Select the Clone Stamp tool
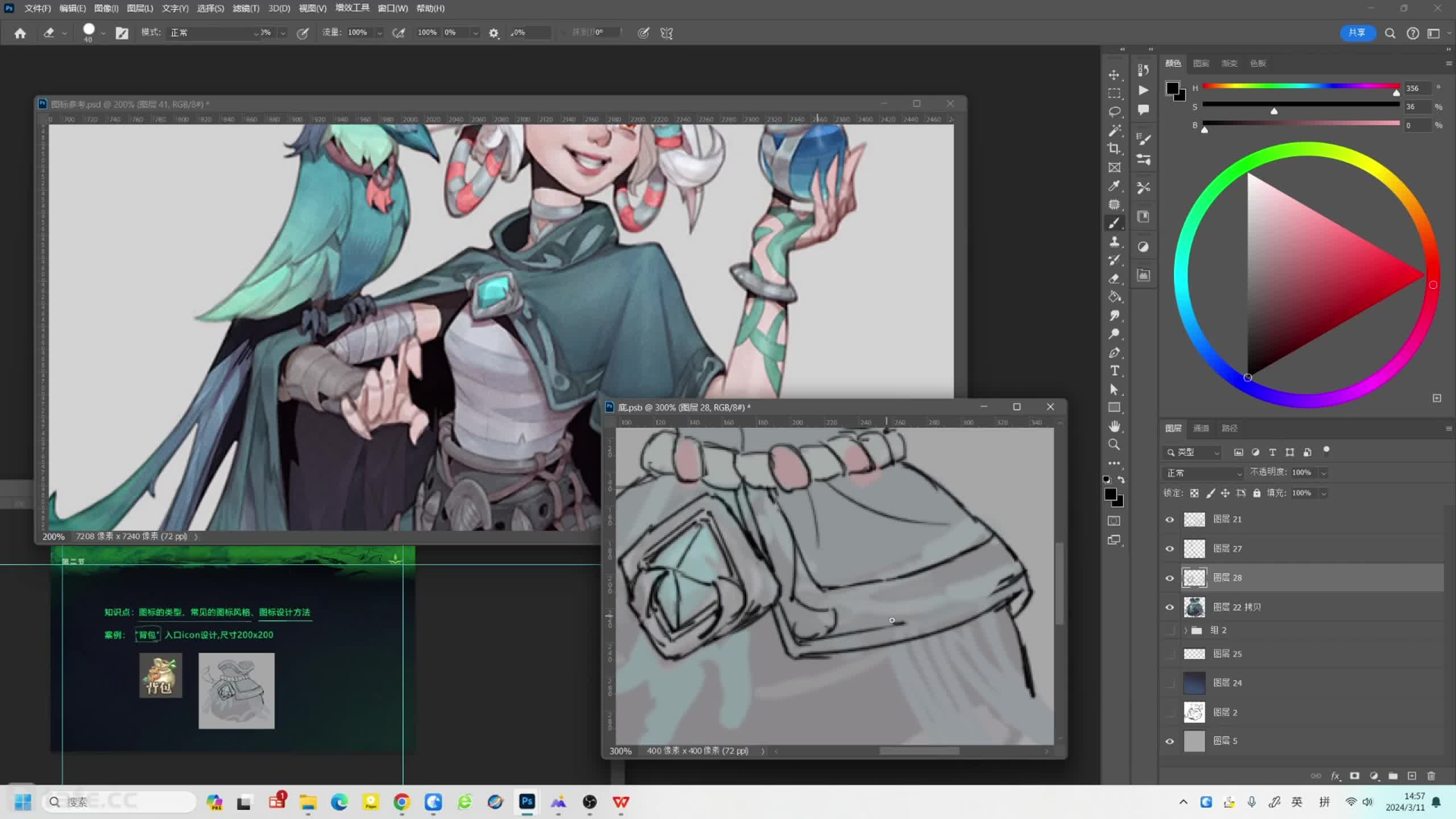Viewport: 1456px width, 819px height. 1114,242
